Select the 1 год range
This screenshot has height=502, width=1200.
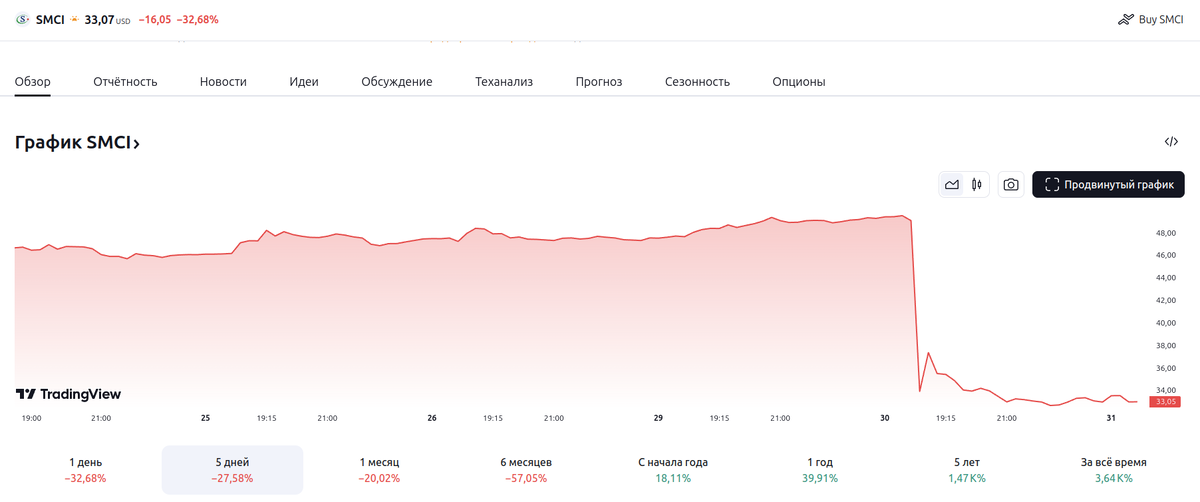click(820, 470)
